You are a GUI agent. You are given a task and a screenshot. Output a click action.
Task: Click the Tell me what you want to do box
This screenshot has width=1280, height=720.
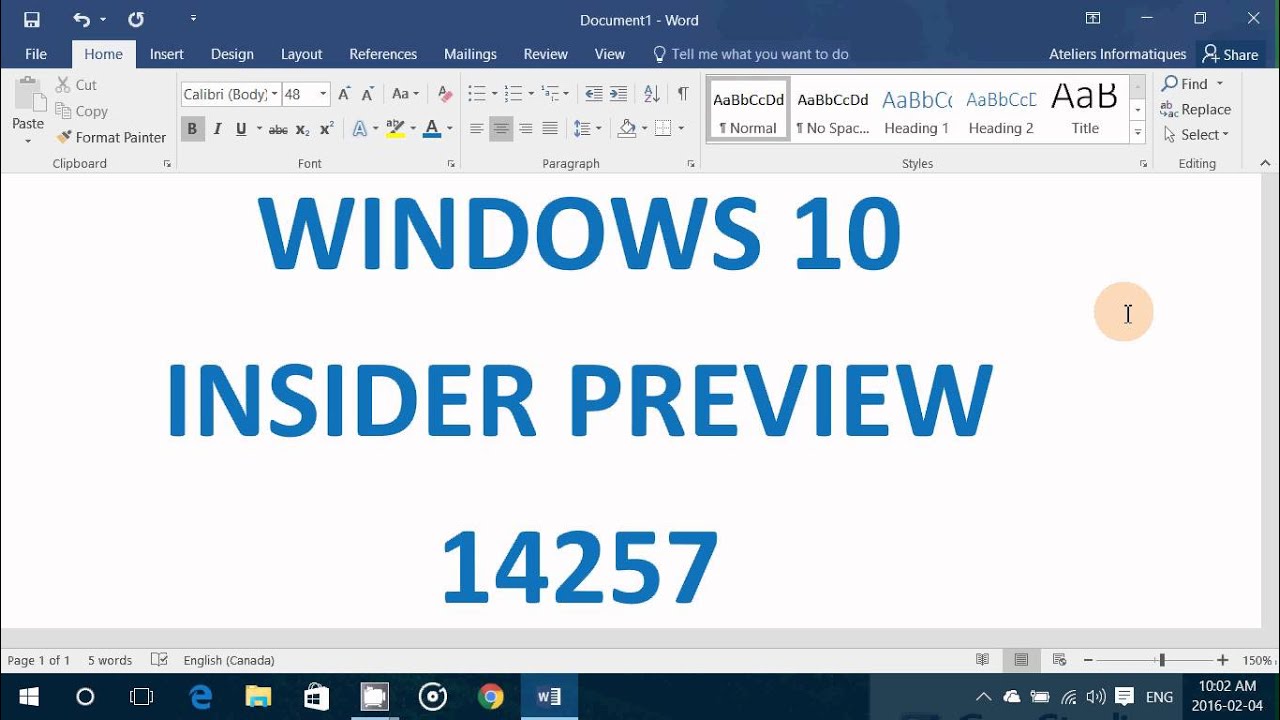click(x=750, y=54)
